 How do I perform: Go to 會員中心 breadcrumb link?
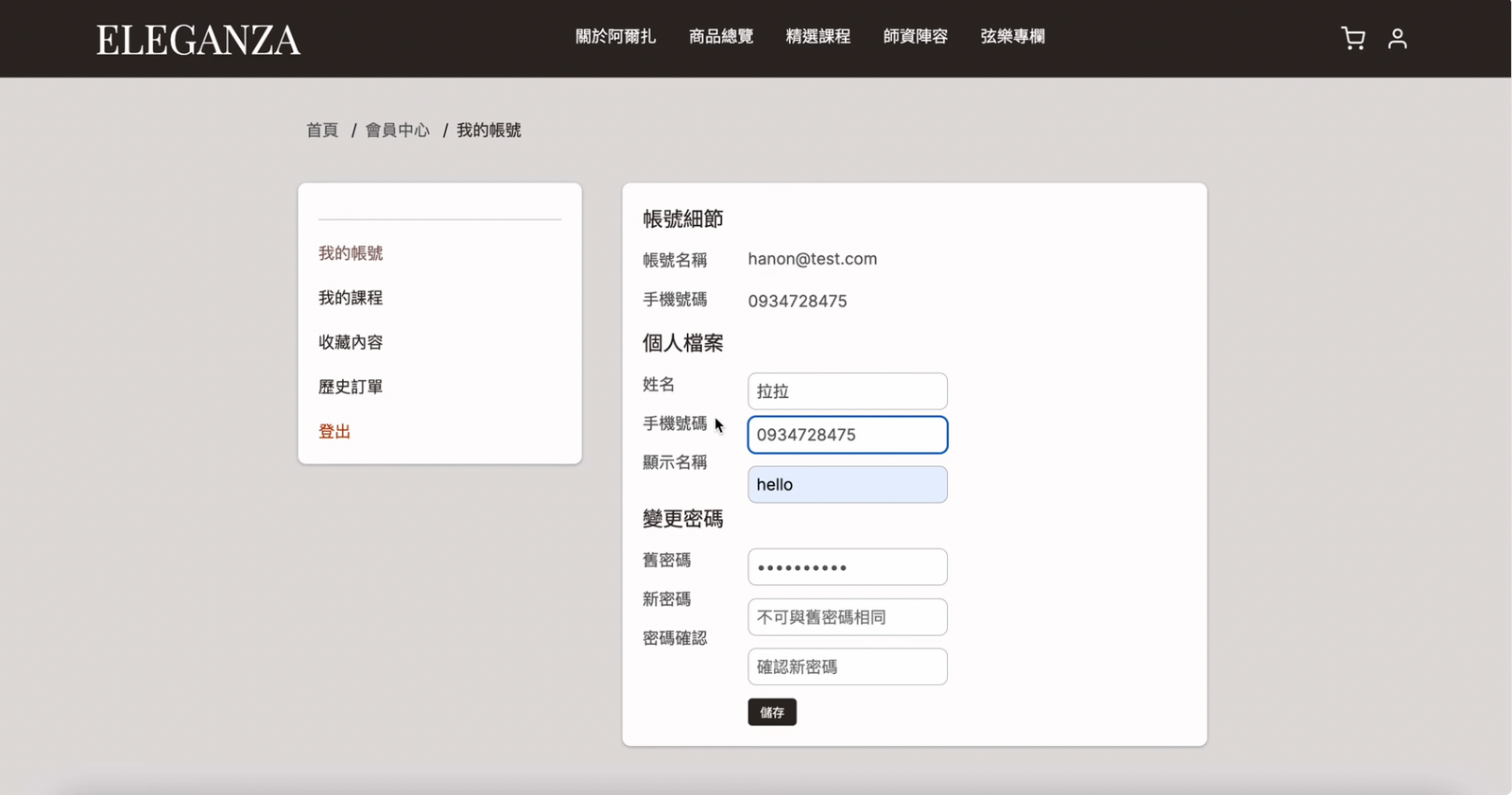398,130
